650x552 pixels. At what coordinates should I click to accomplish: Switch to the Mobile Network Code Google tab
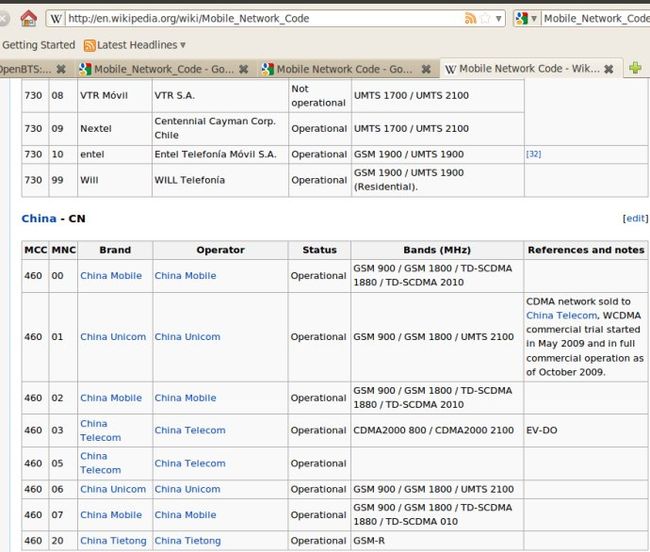click(x=337, y=69)
